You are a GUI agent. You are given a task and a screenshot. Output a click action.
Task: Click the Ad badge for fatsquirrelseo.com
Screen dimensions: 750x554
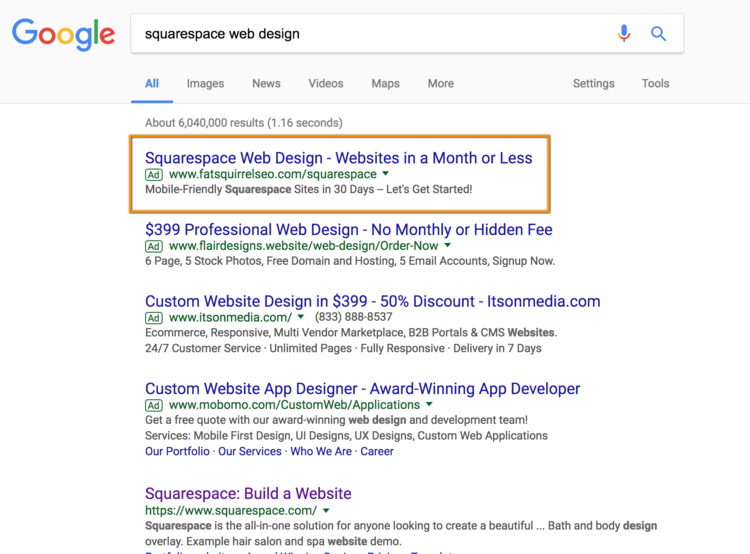[154, 175]
